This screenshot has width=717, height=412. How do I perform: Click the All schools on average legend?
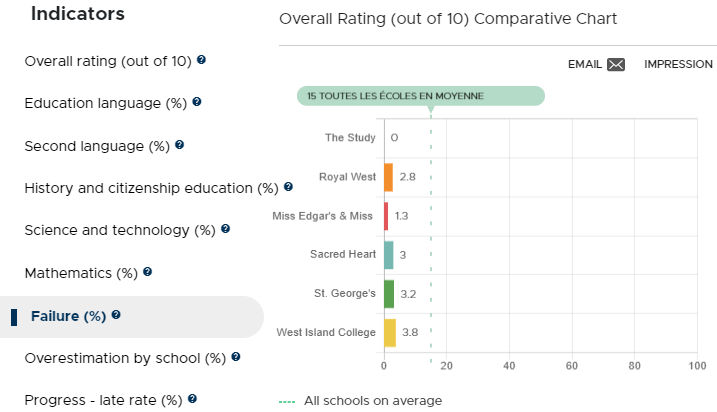click(x=360, y=401)
